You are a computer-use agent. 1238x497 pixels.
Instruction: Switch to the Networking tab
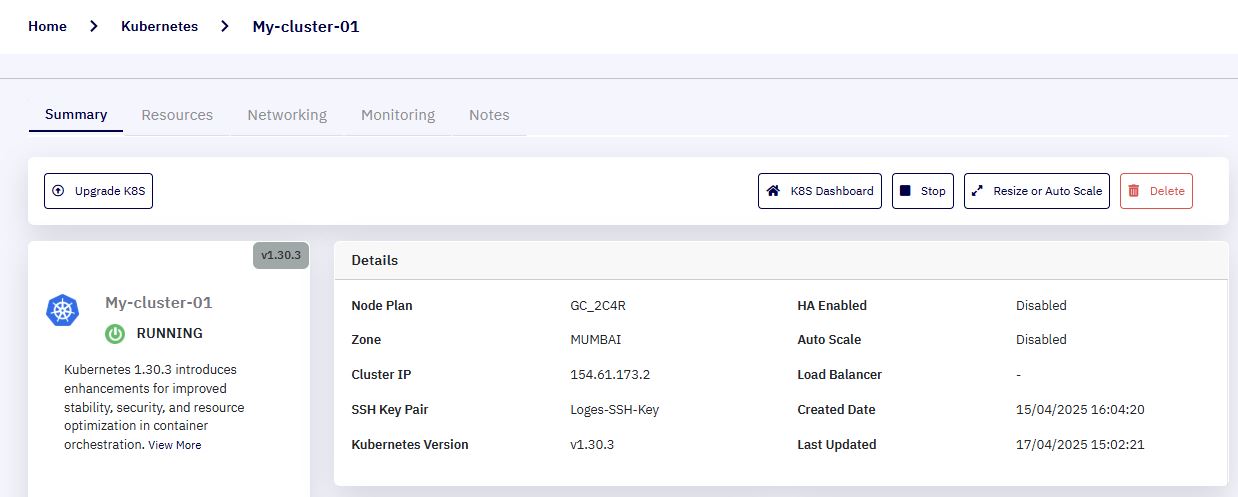tap(287, 115)
